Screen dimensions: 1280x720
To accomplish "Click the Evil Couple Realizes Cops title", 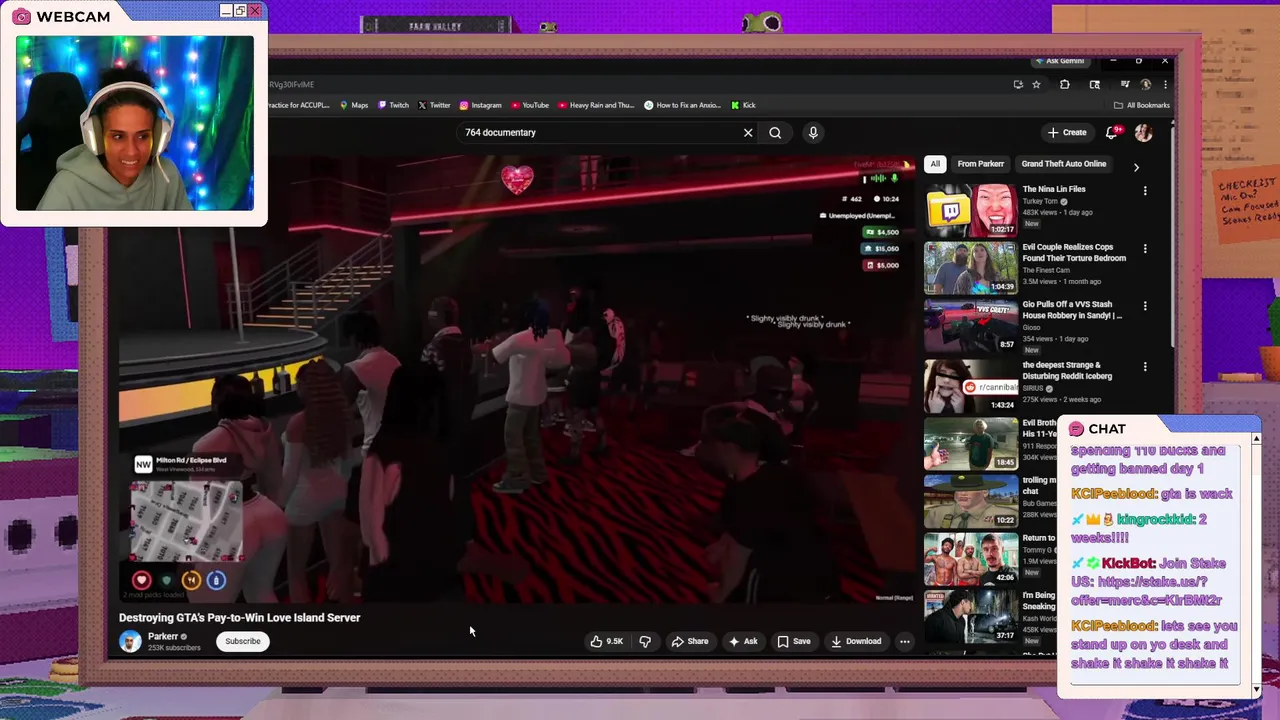I will coord(1074,252).
